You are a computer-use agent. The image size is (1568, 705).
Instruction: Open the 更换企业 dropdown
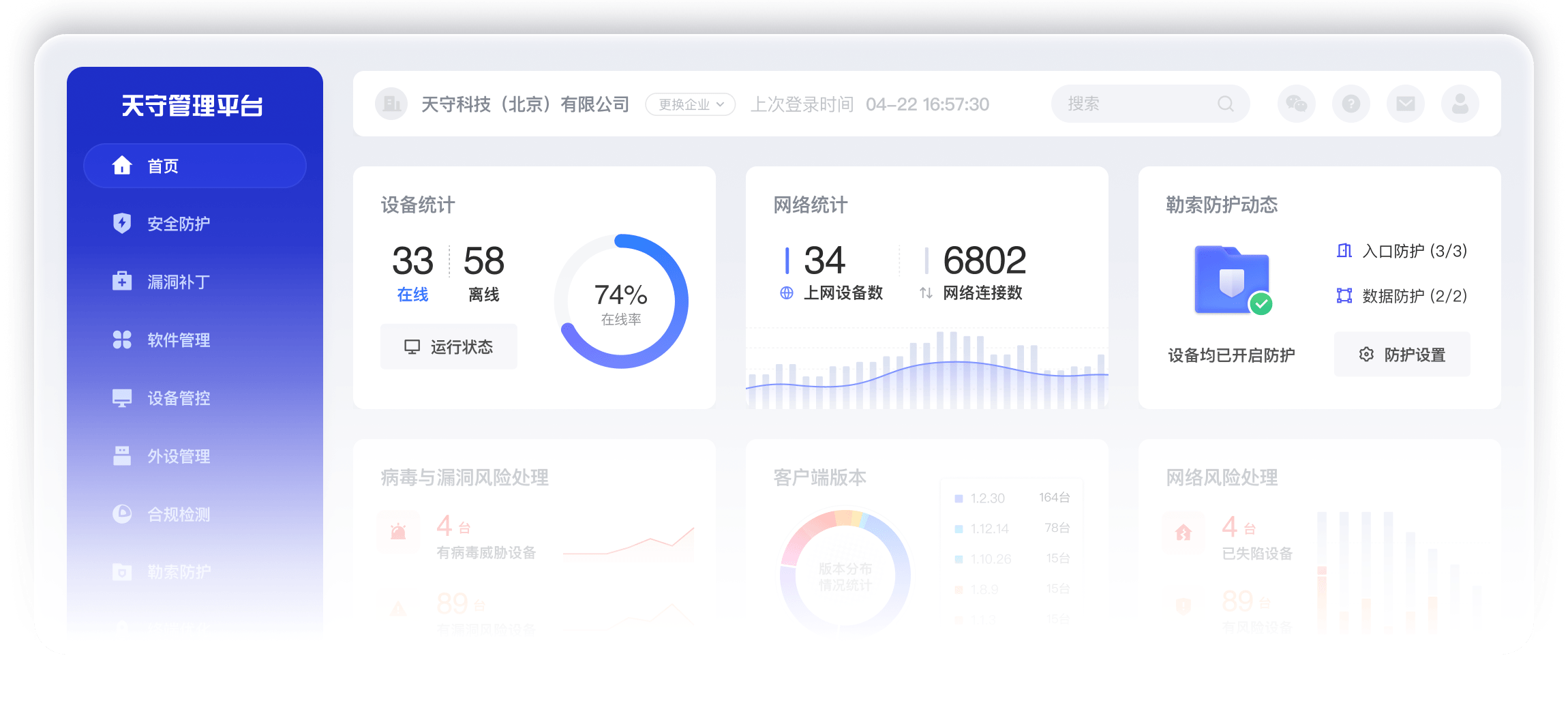pyautogui.click(x=690, y=104)
